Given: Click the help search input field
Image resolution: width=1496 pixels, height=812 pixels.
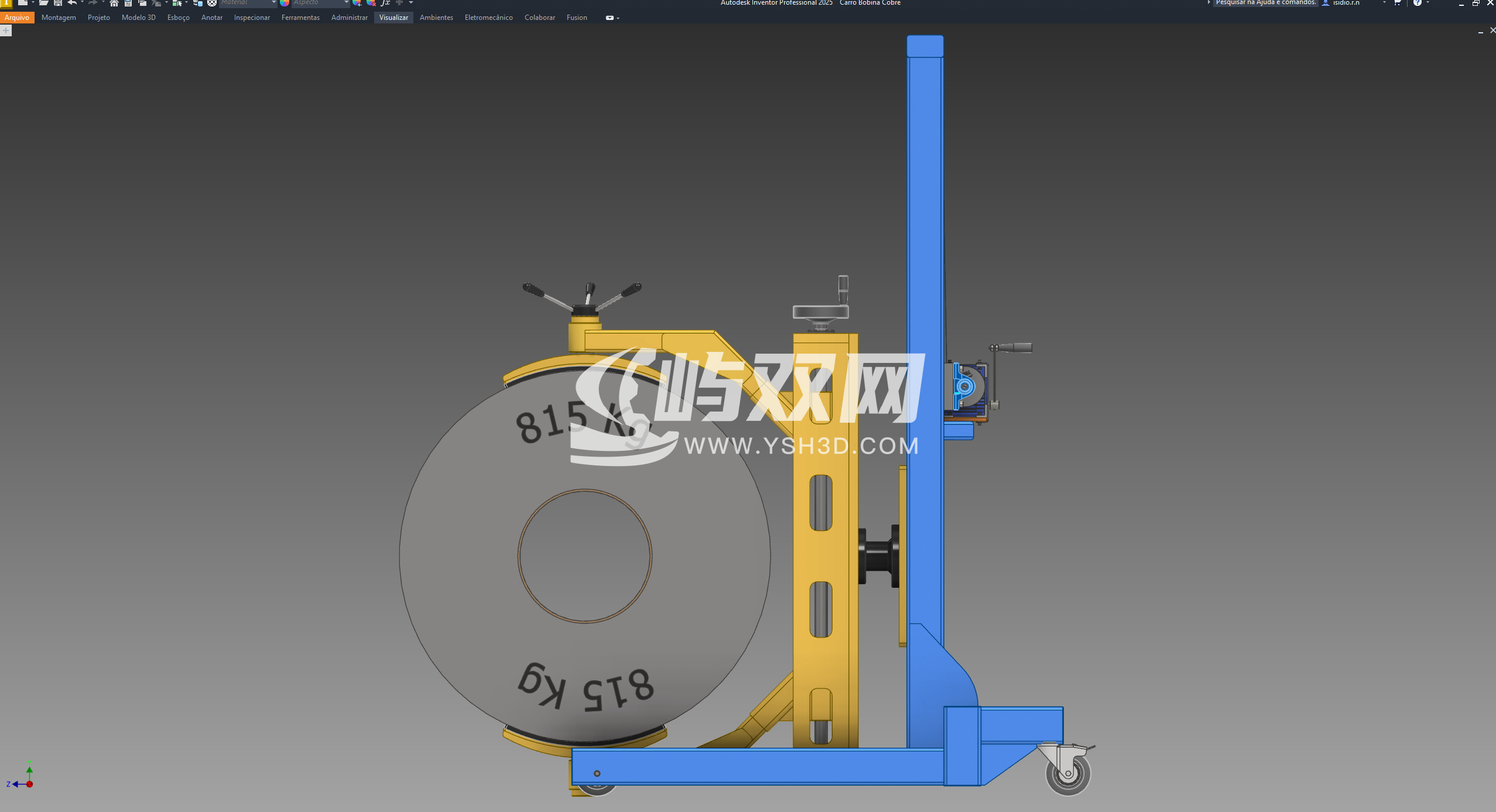Looking at the screenshot, I should pyautogui.click(x=1265, y=3).
